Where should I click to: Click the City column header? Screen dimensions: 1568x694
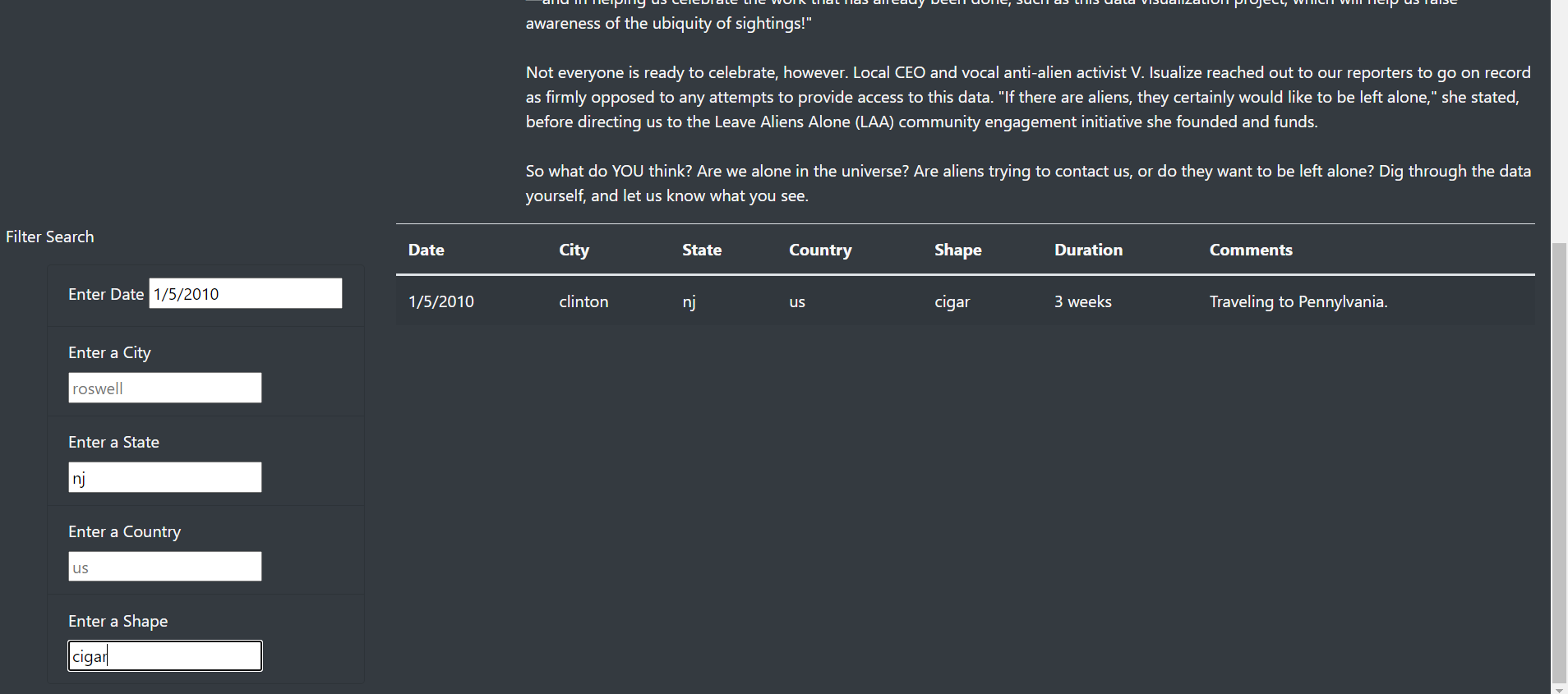[574, 250]
